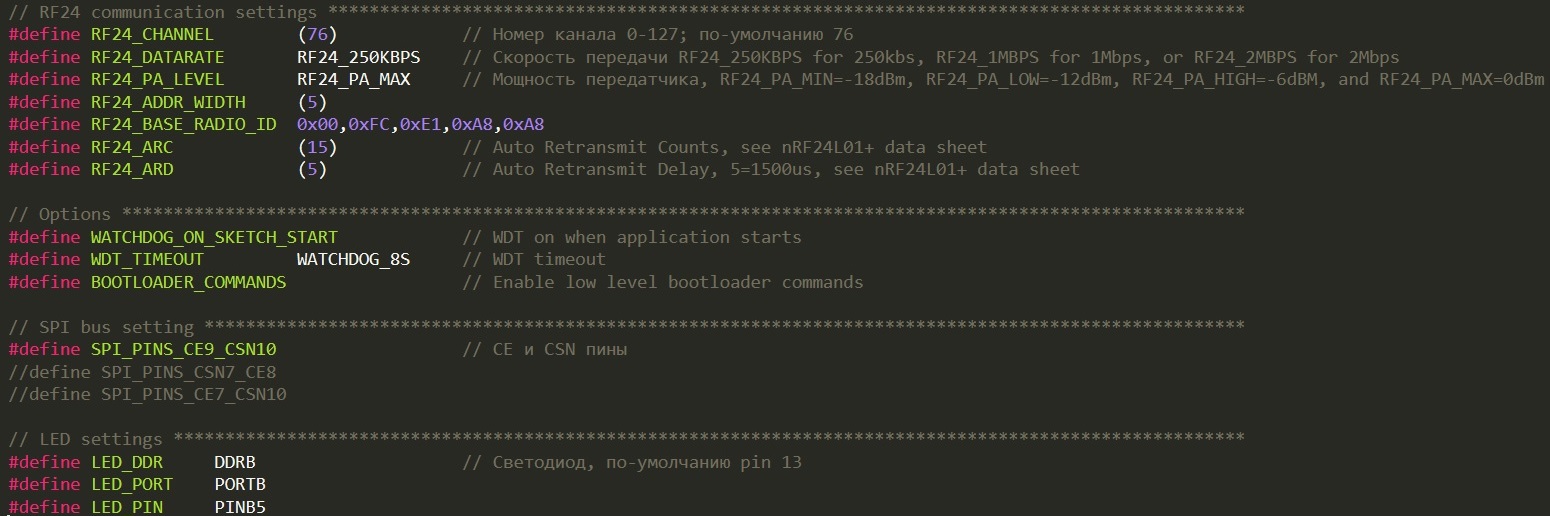Place cursor on channel value 76
This screenshot has height=516, width=1550.
317,35
